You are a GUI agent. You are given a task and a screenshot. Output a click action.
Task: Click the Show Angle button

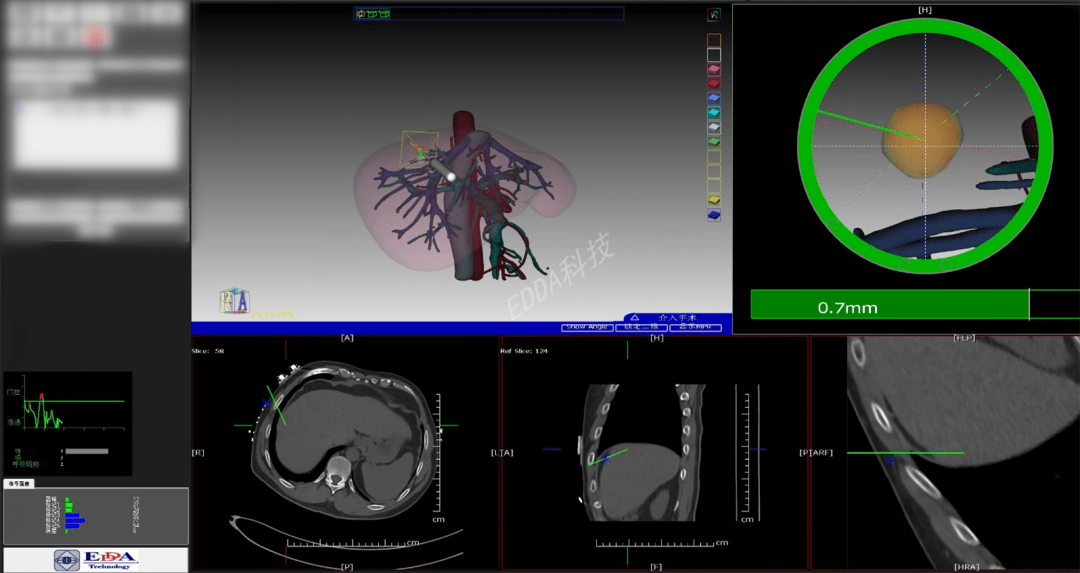point(587,327)
